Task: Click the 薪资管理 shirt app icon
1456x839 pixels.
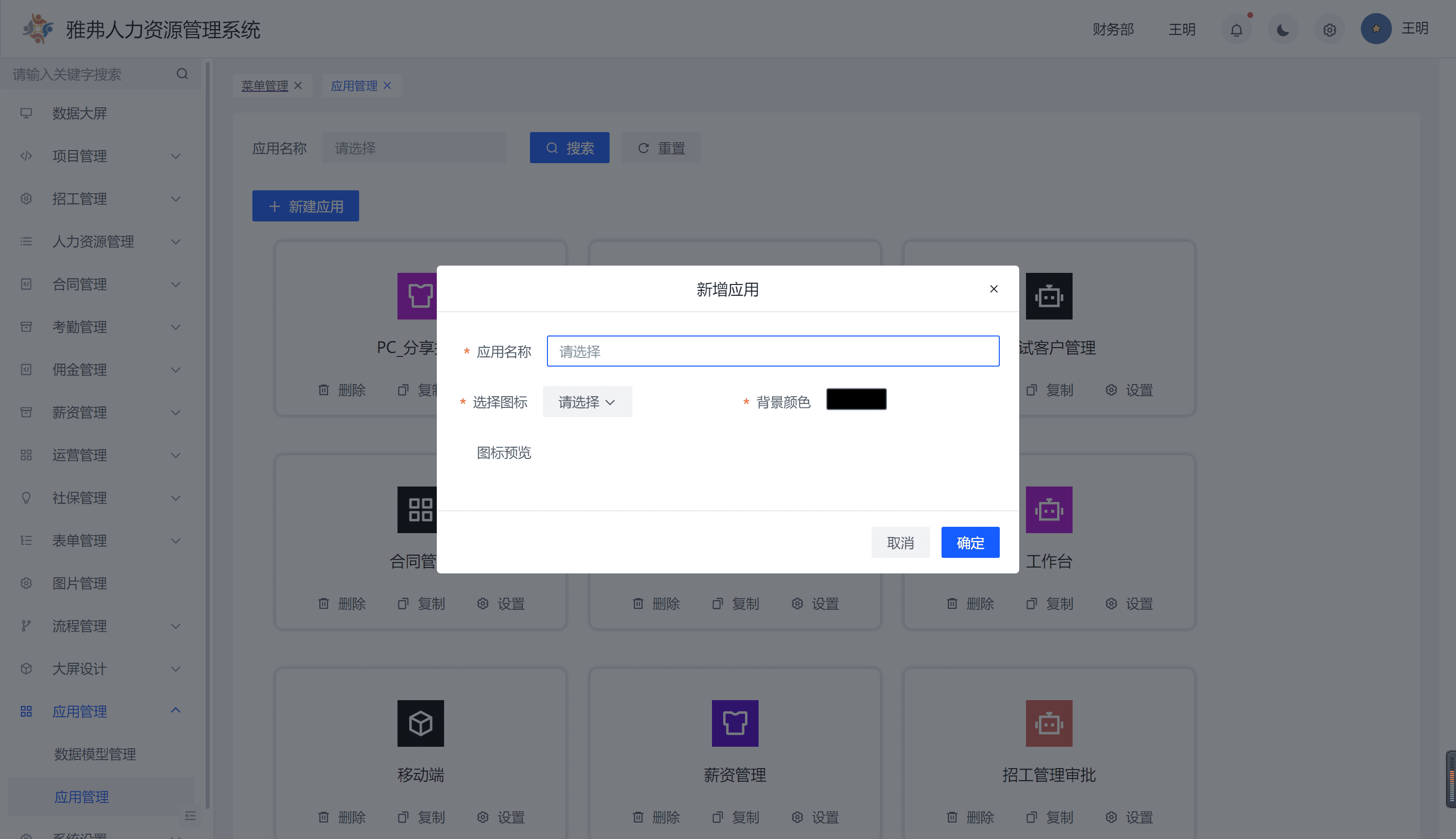Action: 735,723
